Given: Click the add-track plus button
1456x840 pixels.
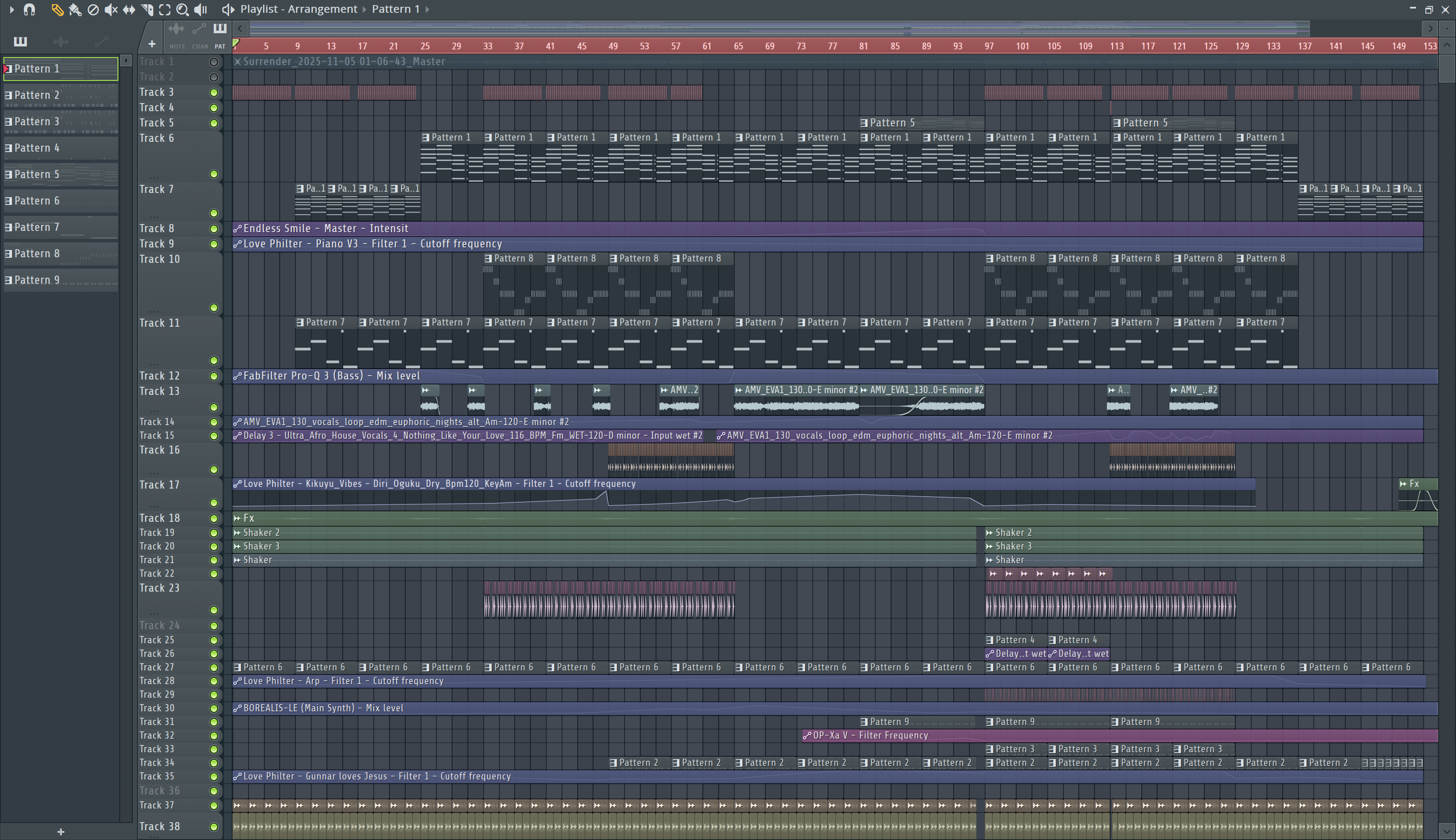Looking at the screenshot, I should 152,44.
